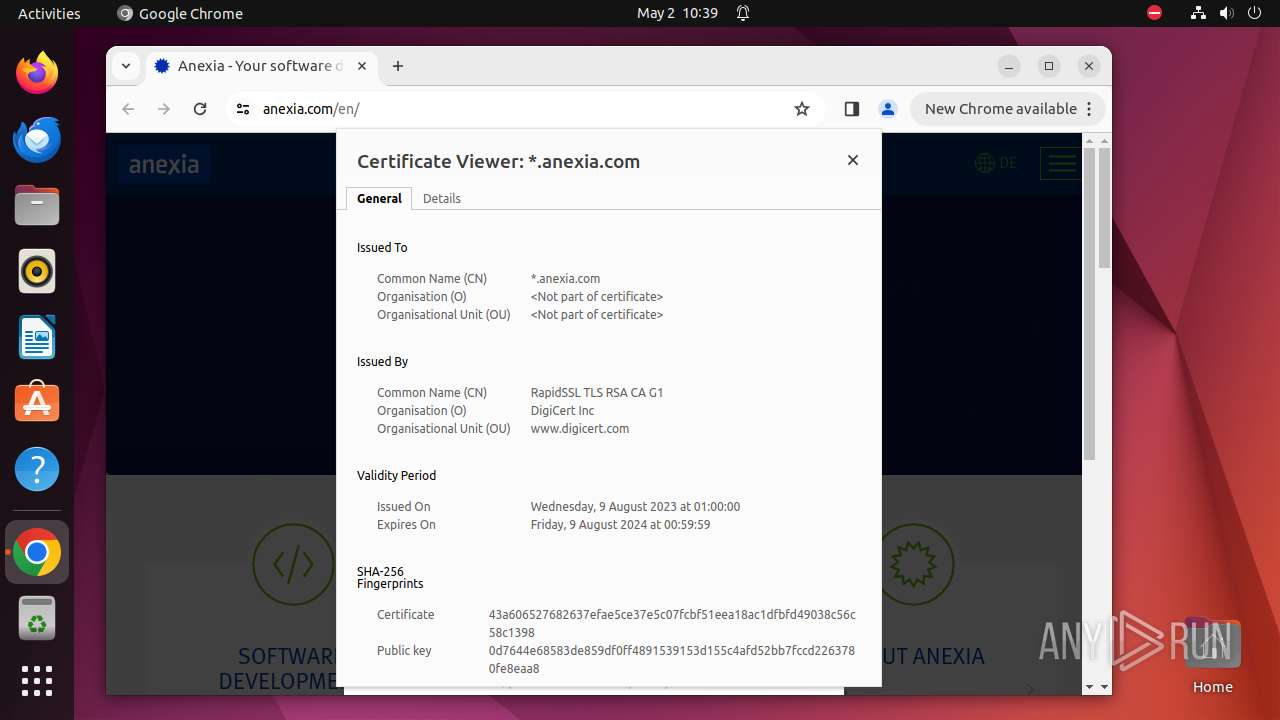Open the clock and calendar May 2 10:39
The width and height of the screenshot is (1280, 720).
[x=677, y=13]
